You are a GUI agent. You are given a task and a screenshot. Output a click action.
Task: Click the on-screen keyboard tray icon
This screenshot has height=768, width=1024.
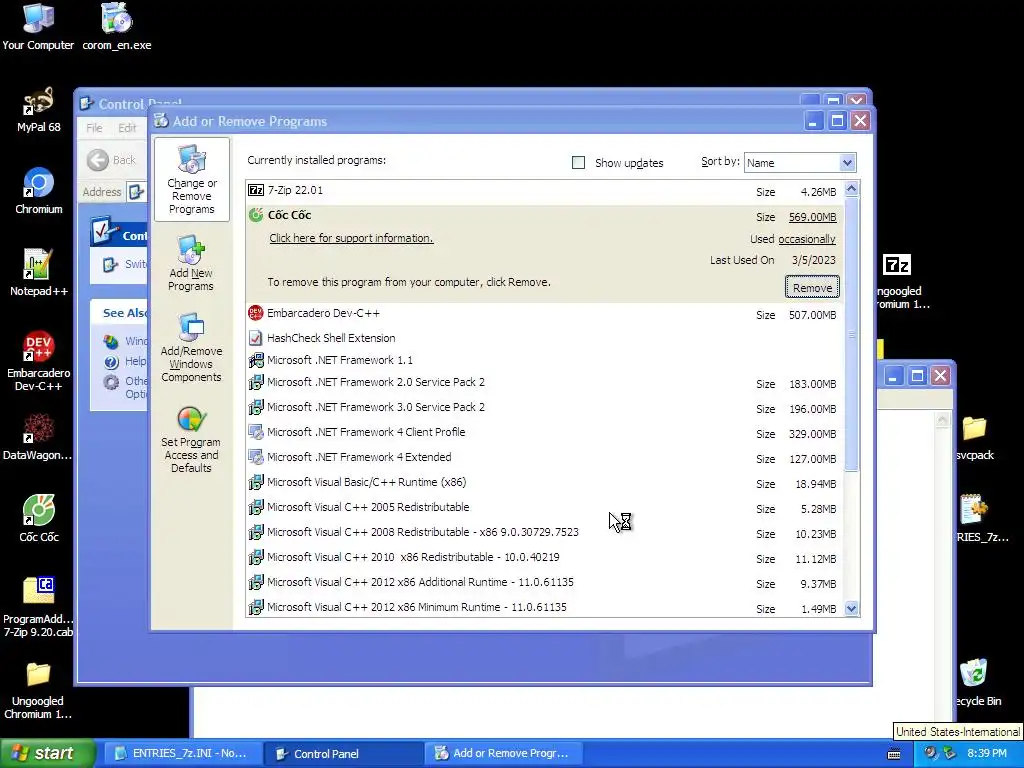tap(894, 754)
